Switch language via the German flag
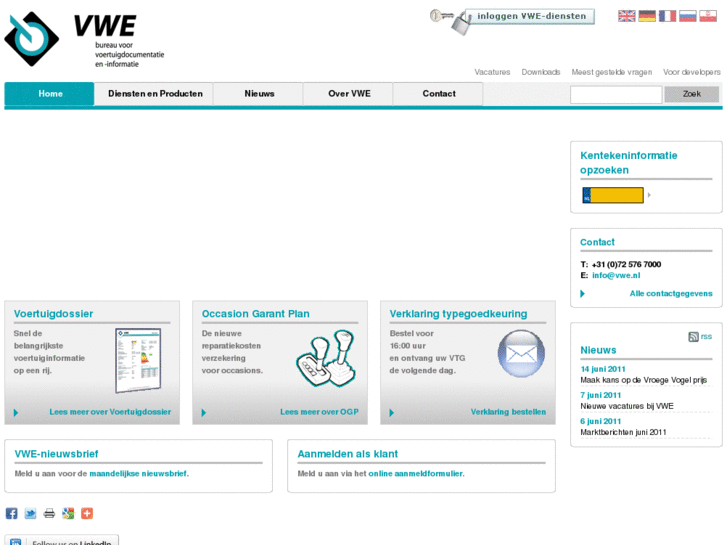This screenshot has height=545, width=727. pos(647,16)
